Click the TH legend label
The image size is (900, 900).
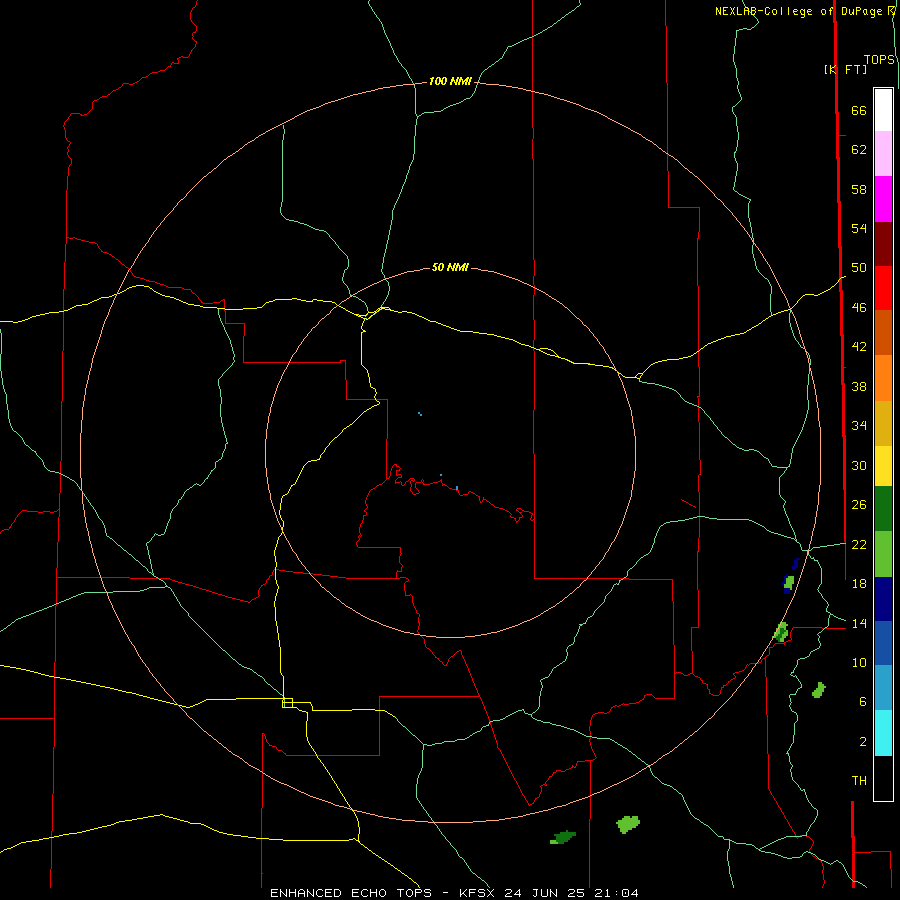pyautogui.click(x=859, y=781)
